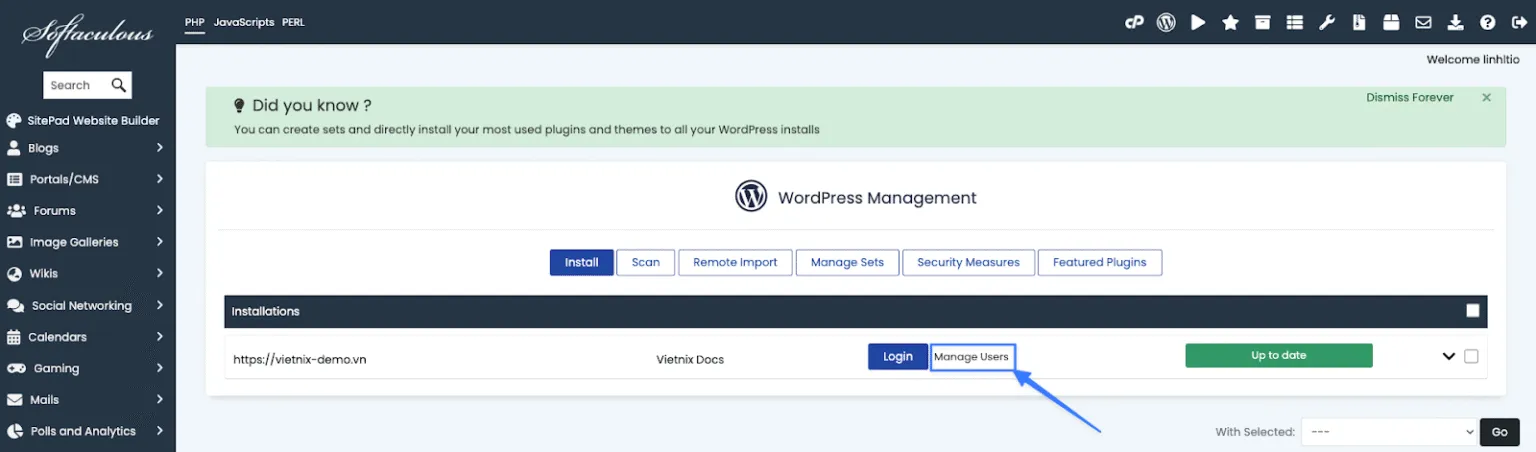This screenshot has height=452, width=1536.
Task: Click the Forums category icon
Action: (x=16, y=211)
